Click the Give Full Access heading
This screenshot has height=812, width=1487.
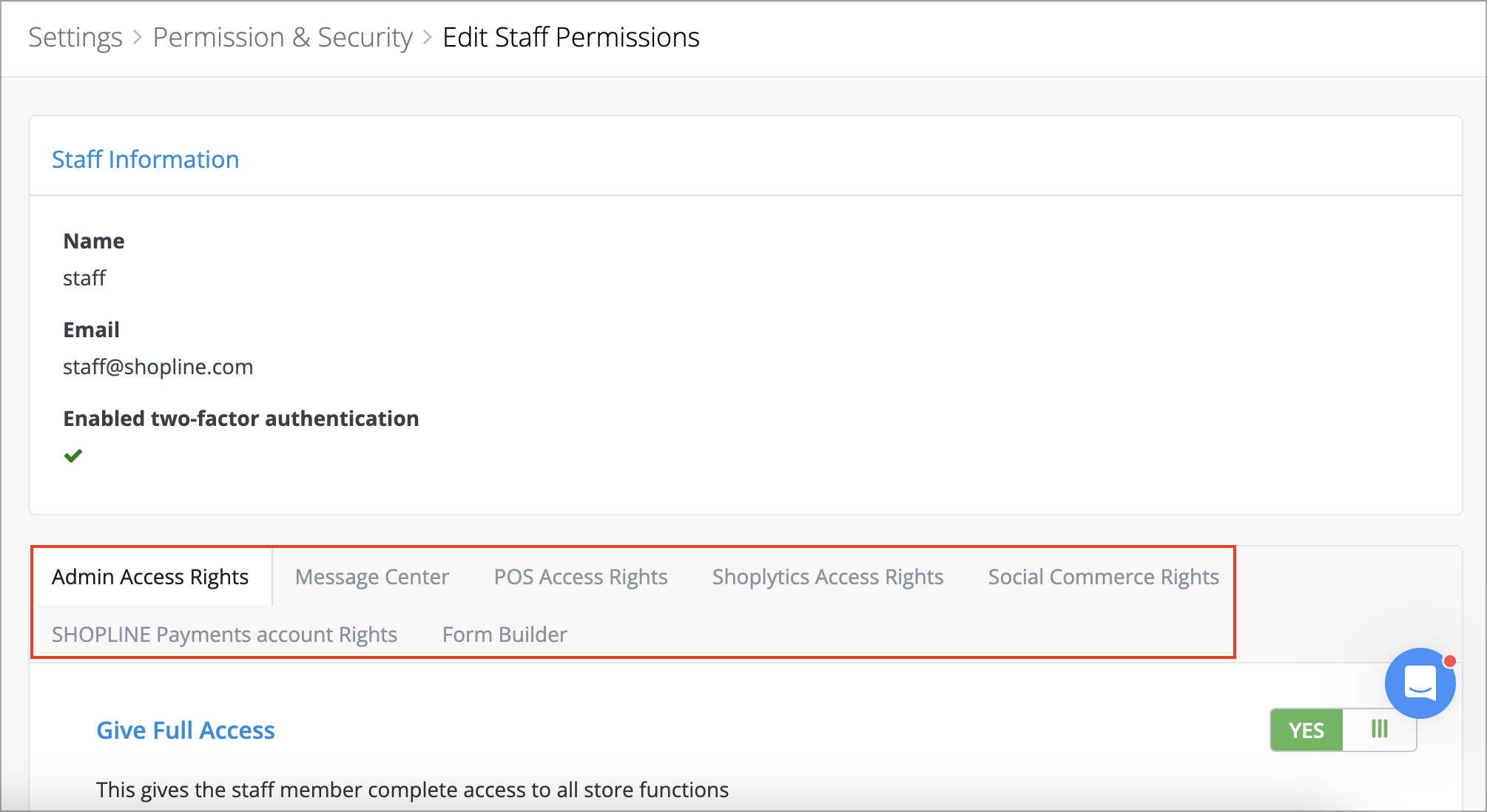click(186, 730)
